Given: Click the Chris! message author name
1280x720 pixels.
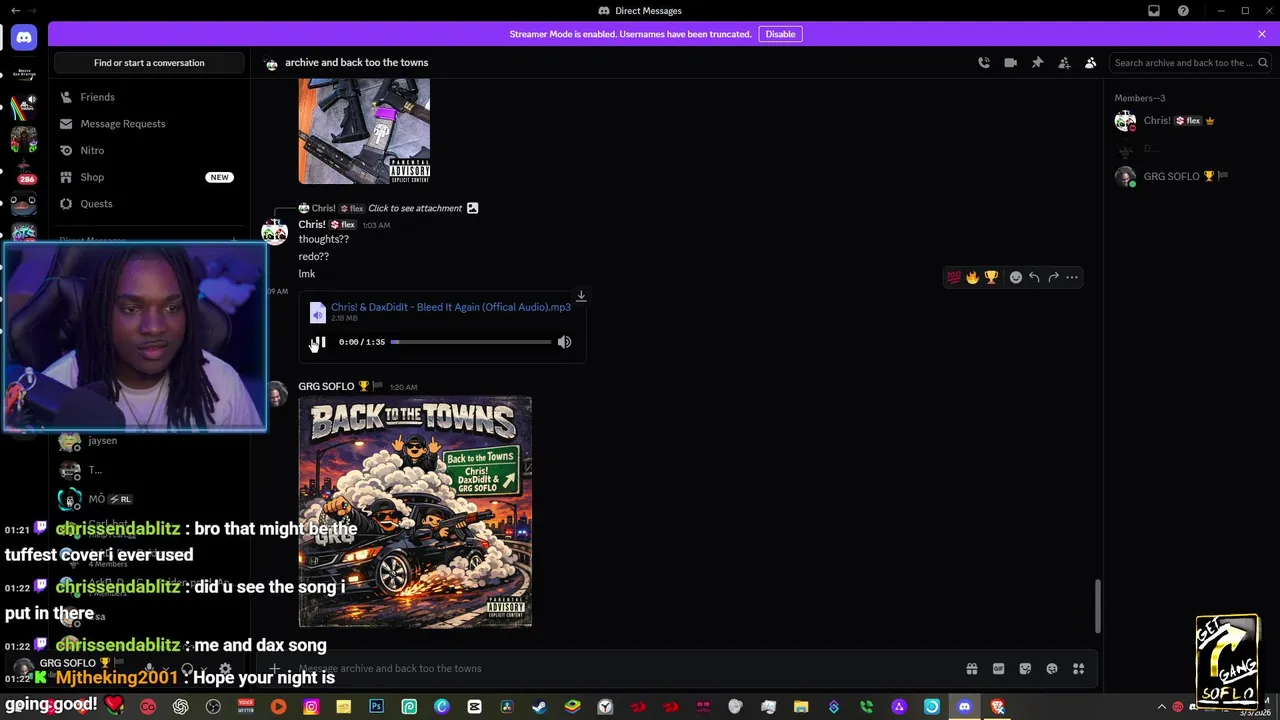Looking at the screenshot, I should pos(312,225).
